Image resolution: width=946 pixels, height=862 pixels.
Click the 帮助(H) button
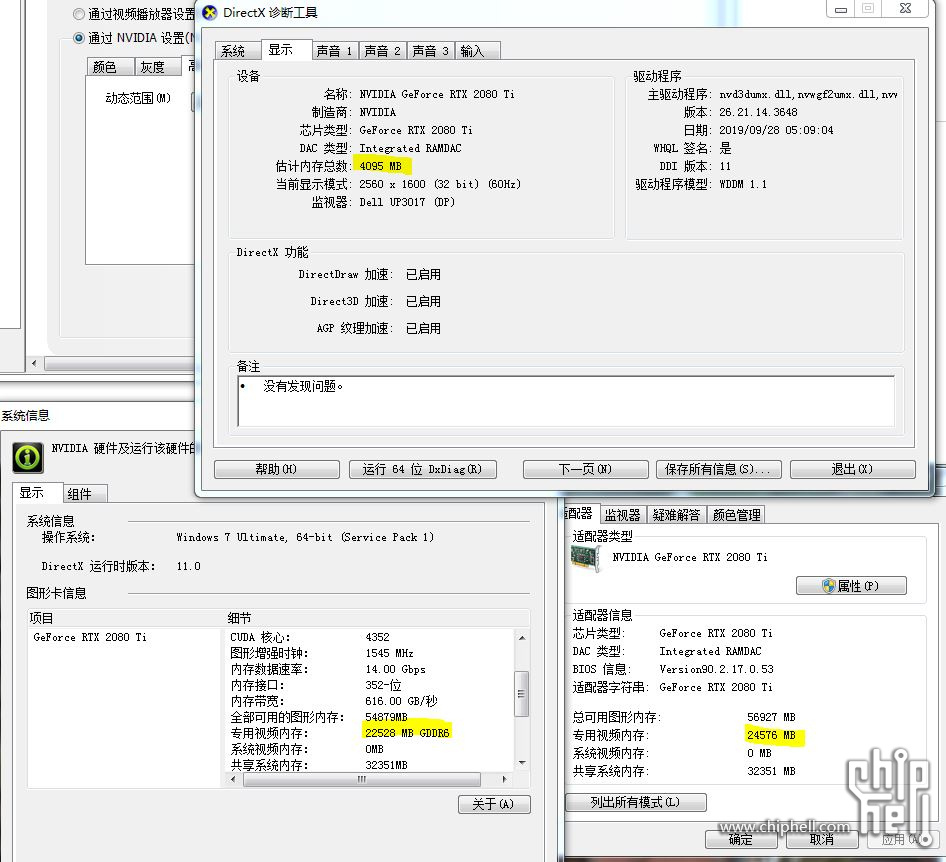(x=277, y=469)
